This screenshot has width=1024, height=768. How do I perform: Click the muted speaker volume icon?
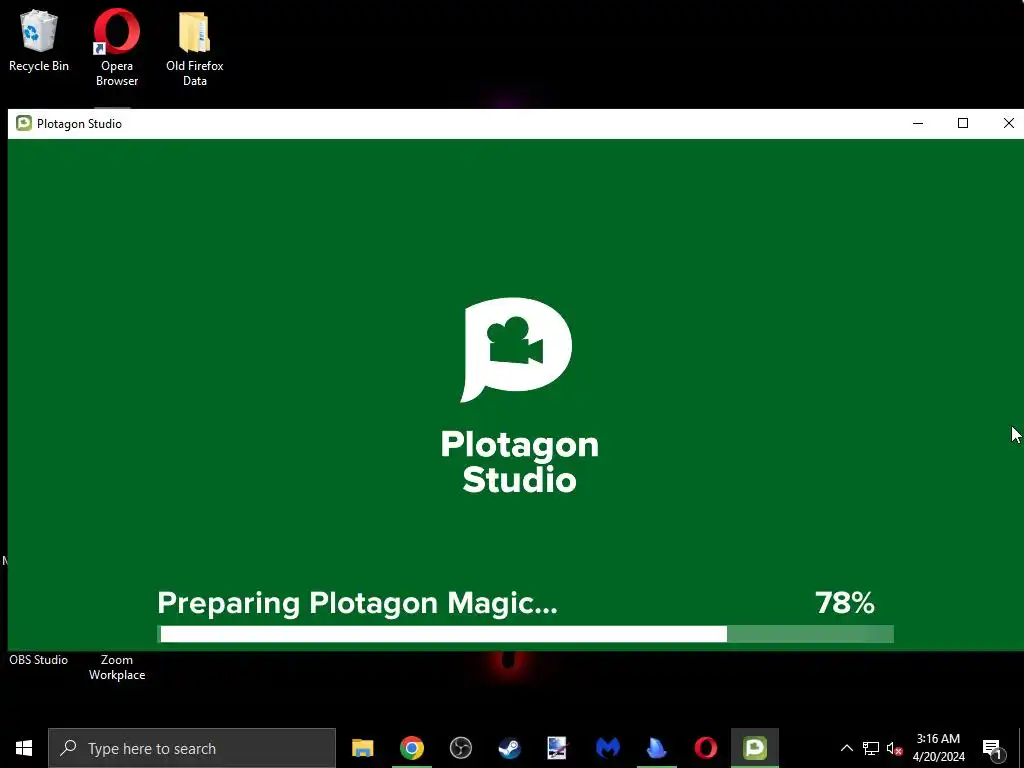894,748
